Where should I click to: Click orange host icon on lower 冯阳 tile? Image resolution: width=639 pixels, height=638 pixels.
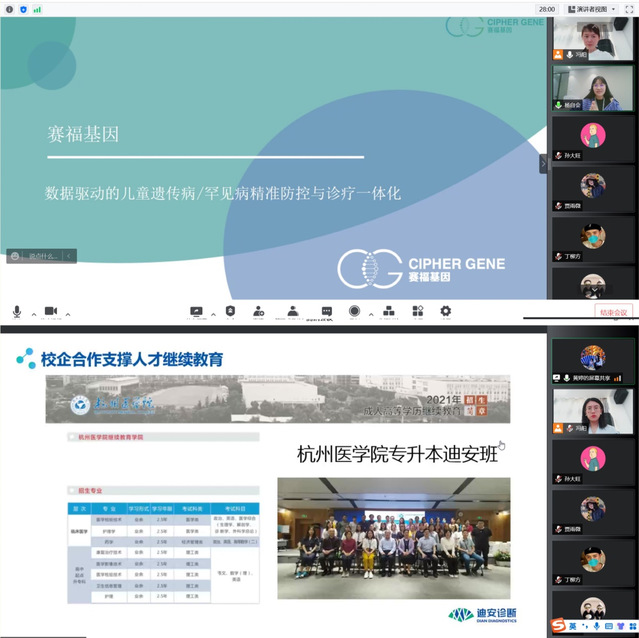point(558,428)
